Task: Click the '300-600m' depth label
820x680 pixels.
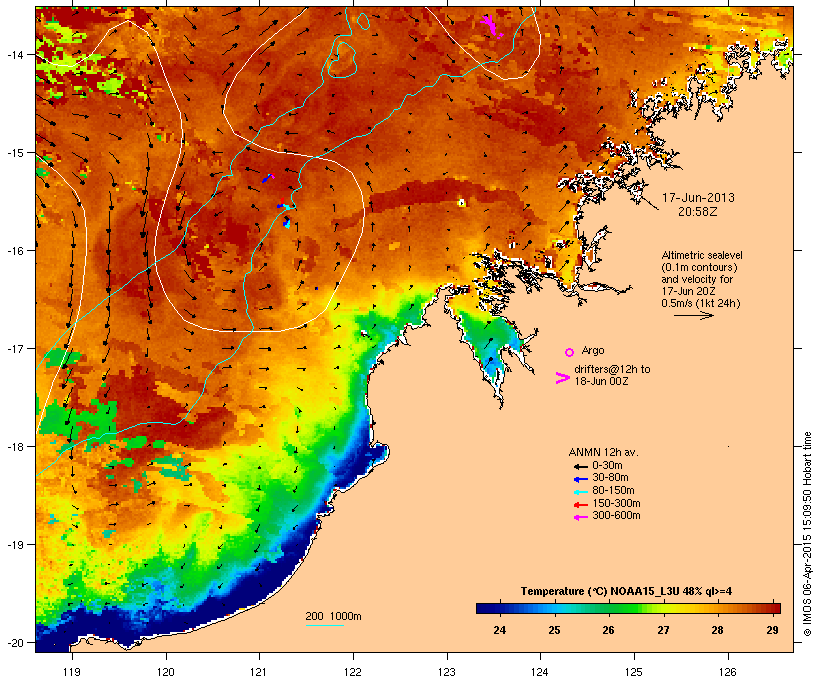Action: click(x=616, y=516)
